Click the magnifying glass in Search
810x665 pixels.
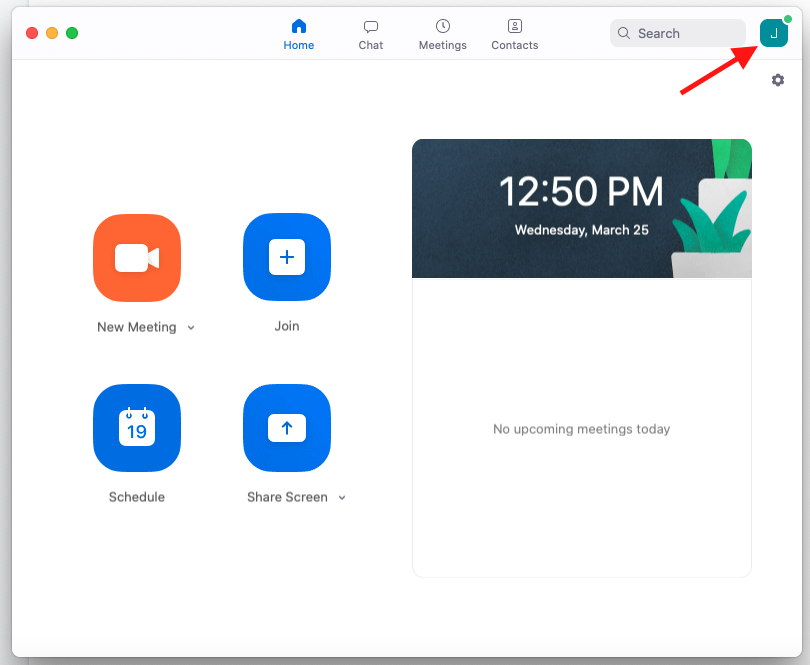[624, 33]
